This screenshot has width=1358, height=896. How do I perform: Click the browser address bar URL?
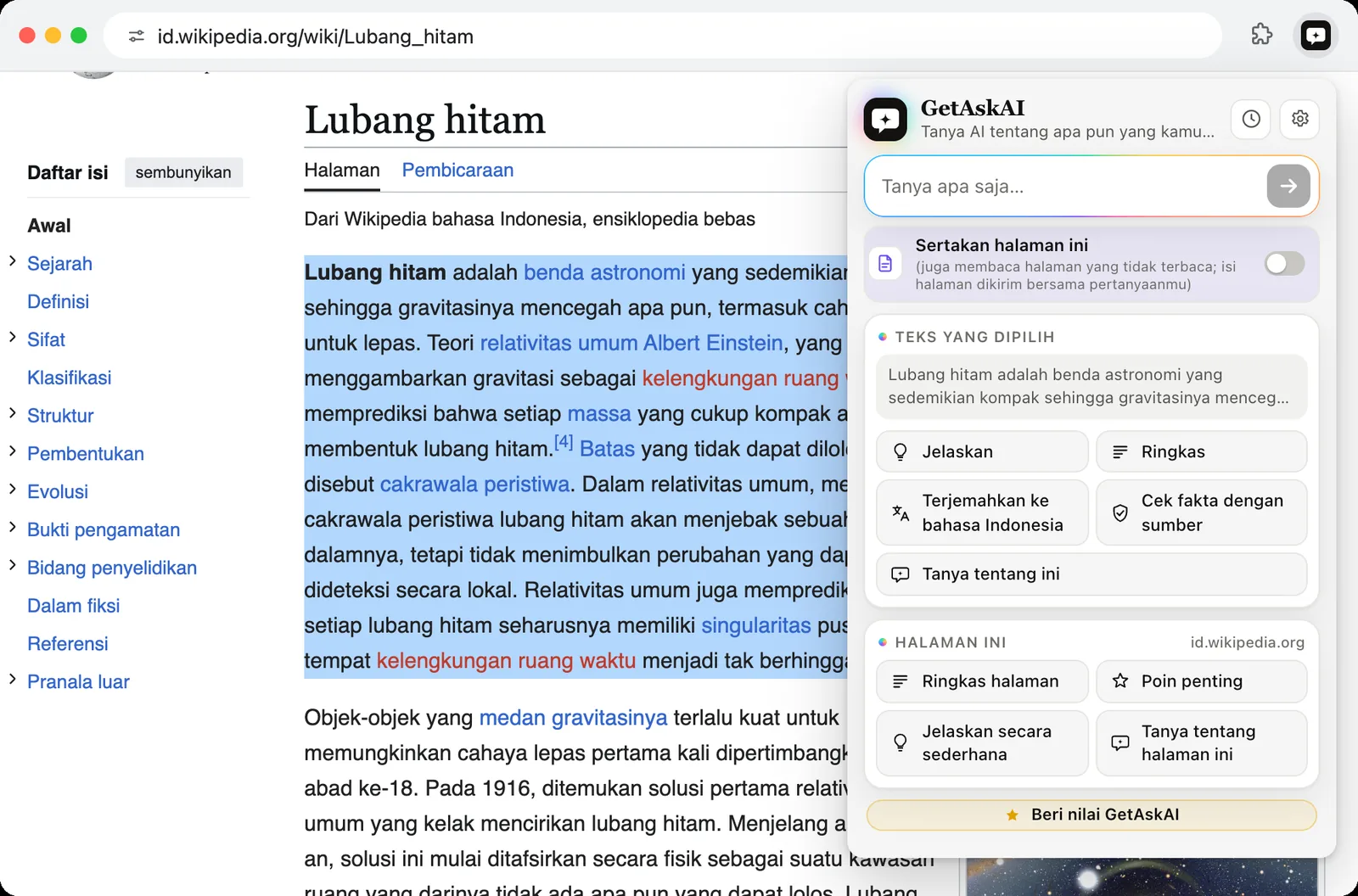coord(316,36)
